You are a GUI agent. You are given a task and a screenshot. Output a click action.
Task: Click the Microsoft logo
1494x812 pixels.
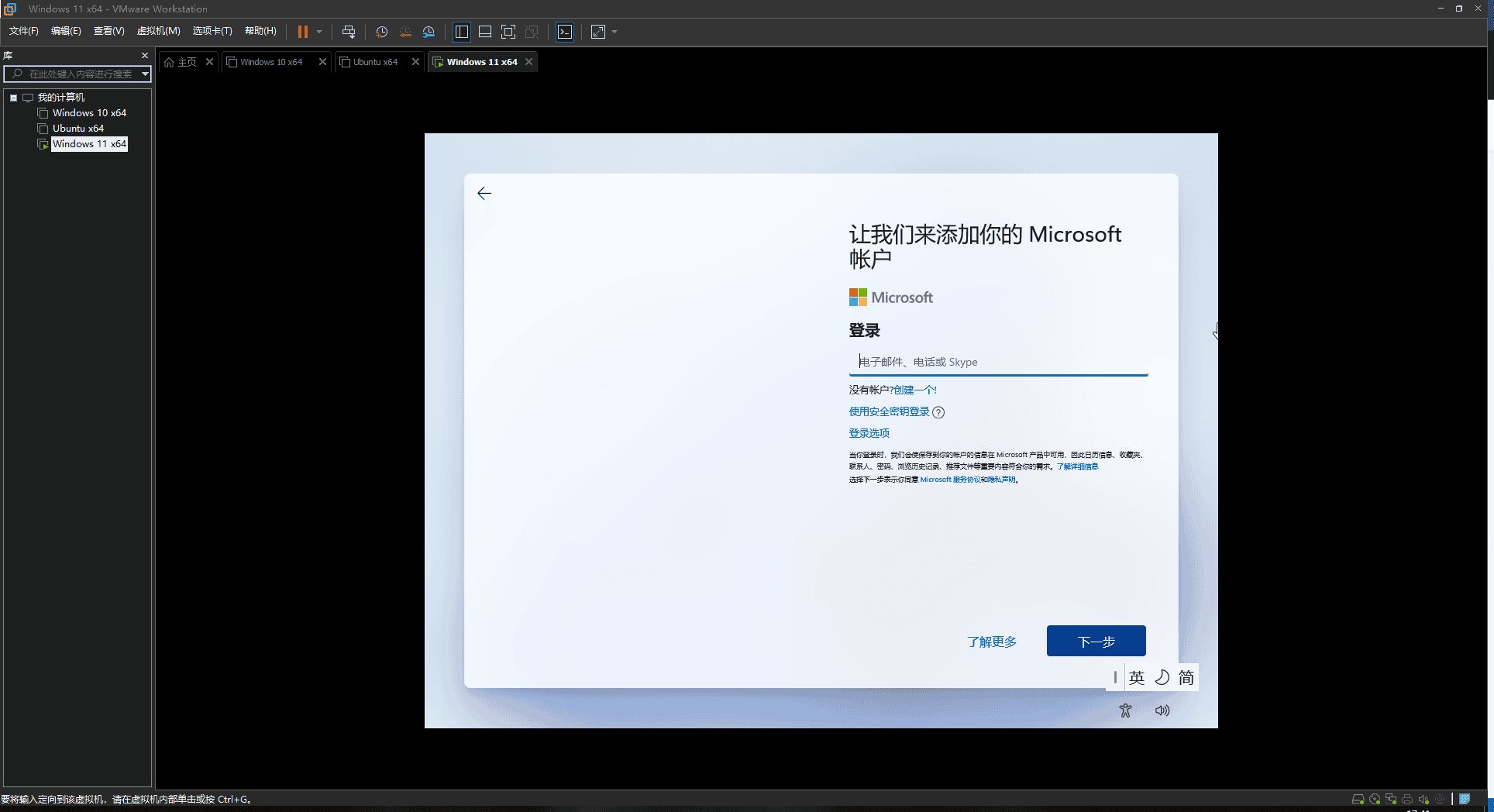(x=891, y=298)
